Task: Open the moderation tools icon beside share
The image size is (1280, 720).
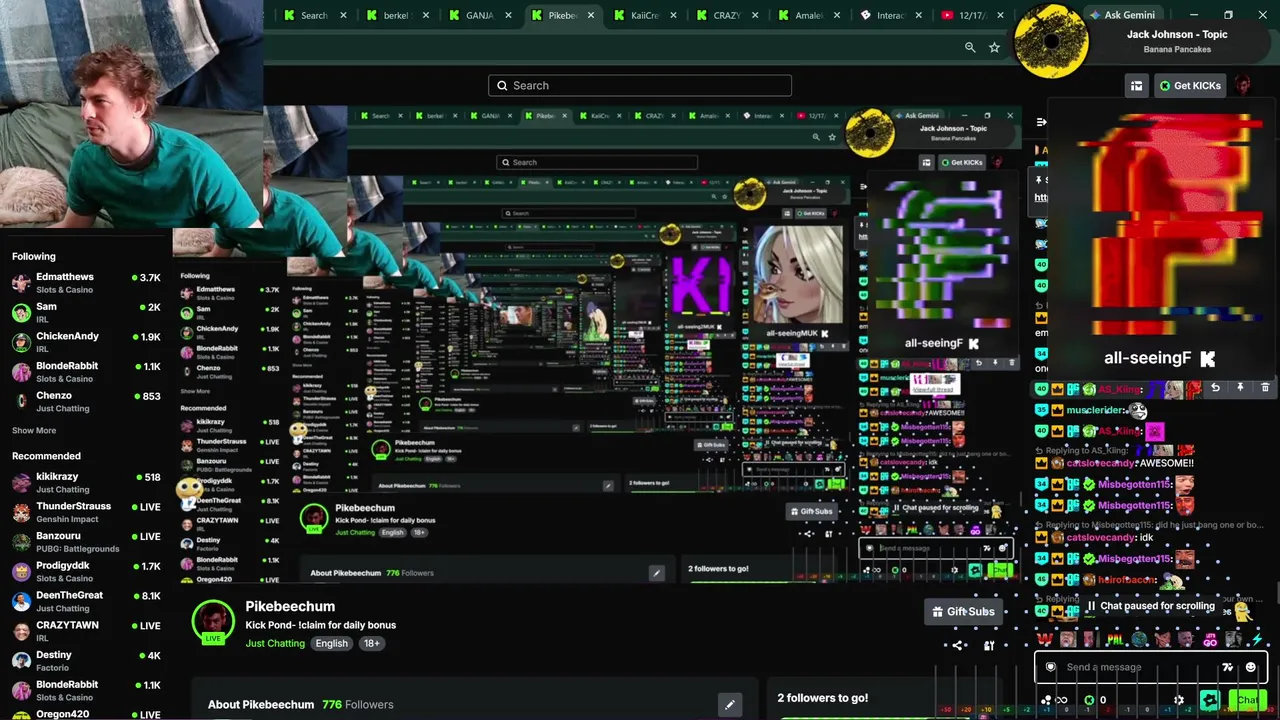Action: click(989, 645)
